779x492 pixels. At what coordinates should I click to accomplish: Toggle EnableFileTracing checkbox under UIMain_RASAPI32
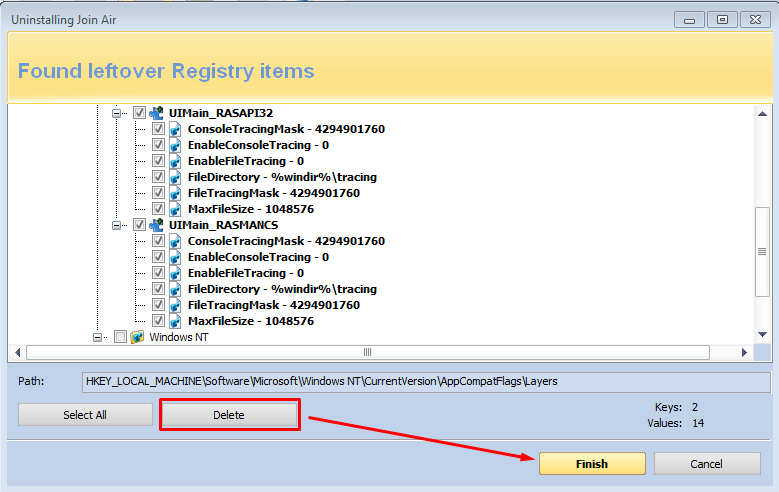(158, 161)
